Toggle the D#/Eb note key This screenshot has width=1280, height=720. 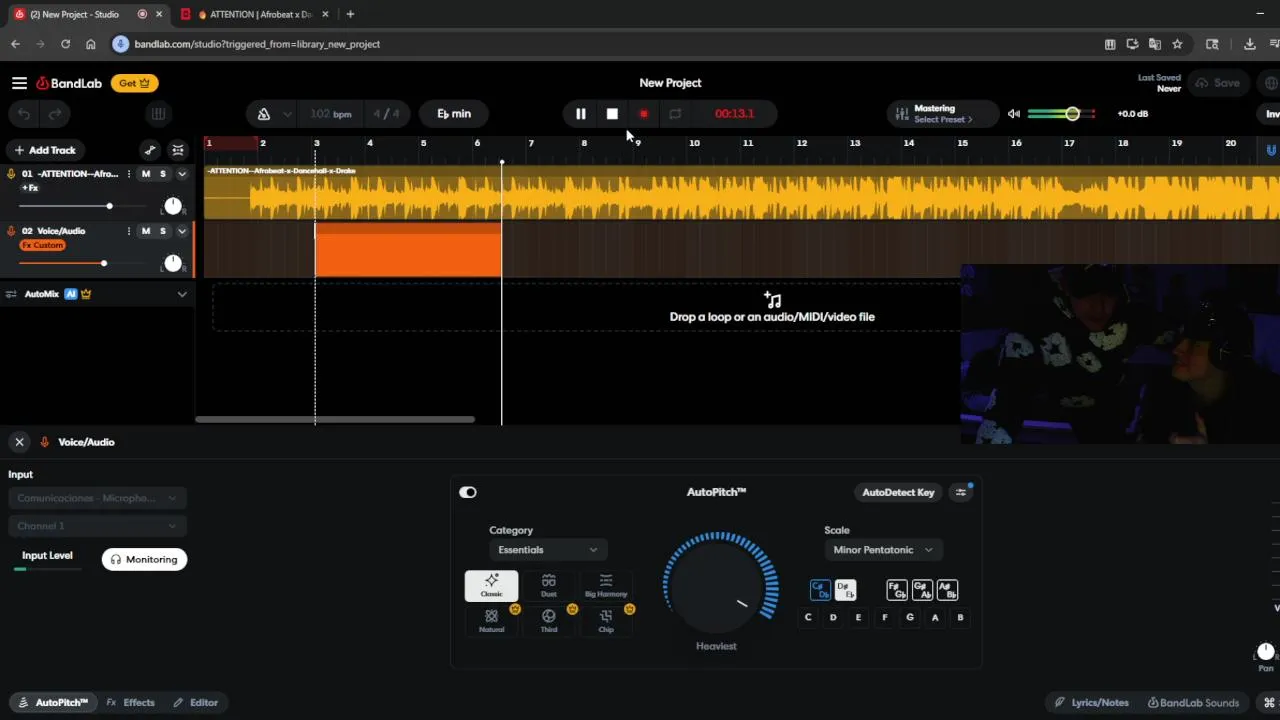[x=845, y=590]
